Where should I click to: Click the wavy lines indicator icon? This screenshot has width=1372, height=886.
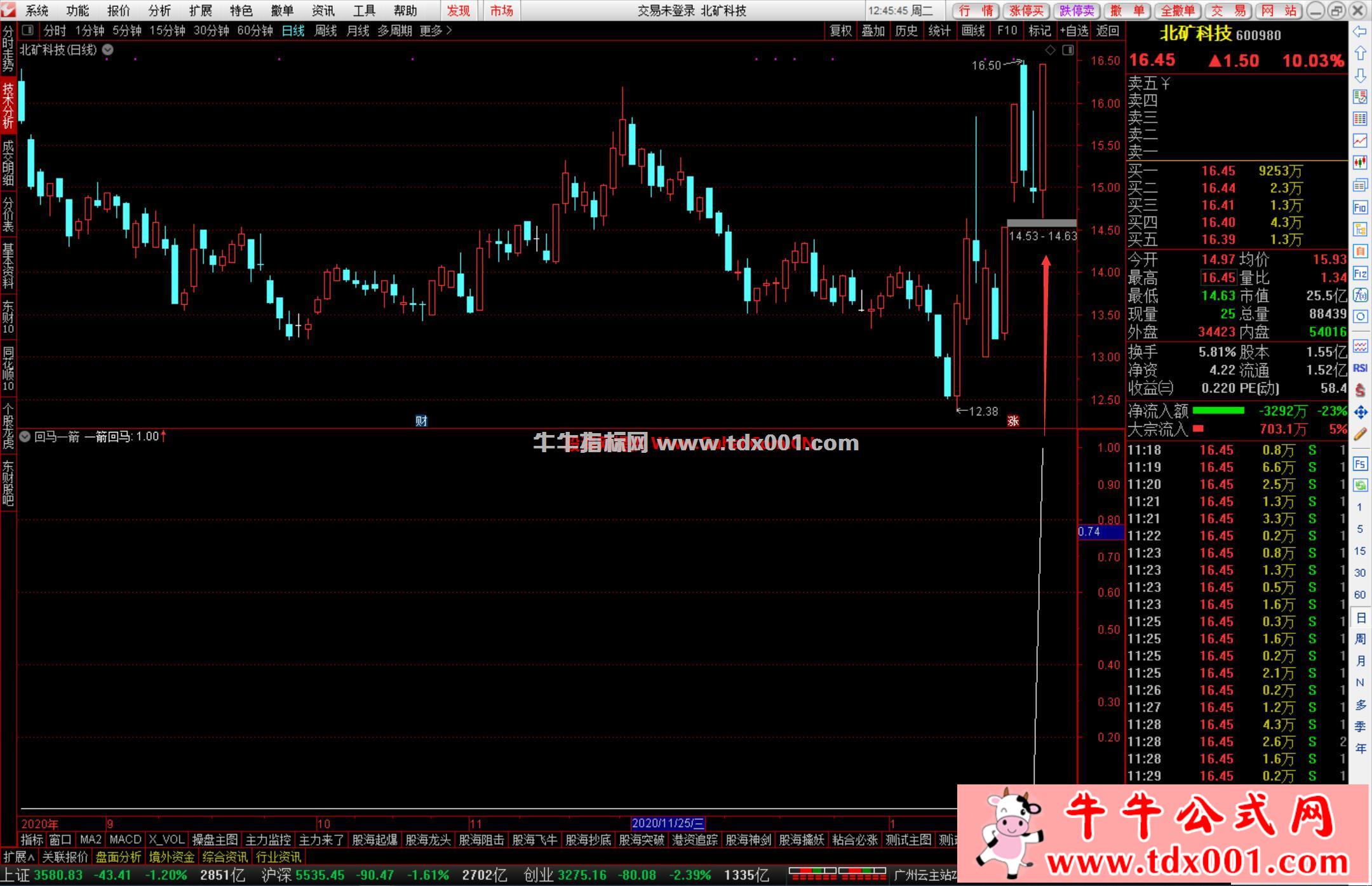coord(1360,347)
